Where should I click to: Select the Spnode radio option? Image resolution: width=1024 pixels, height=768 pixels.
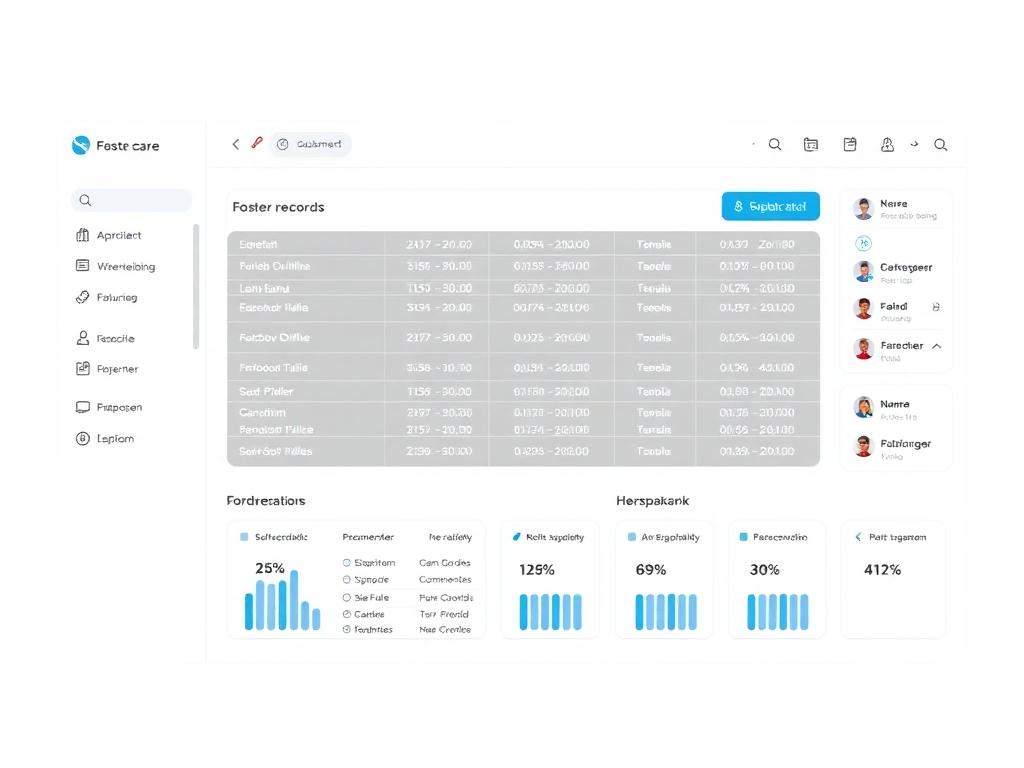(x=347, y=580)
